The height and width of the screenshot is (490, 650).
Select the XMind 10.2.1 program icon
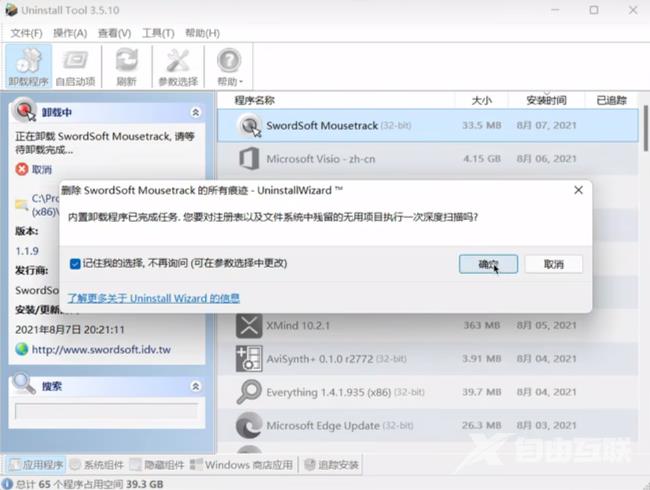tap(249, 326)
